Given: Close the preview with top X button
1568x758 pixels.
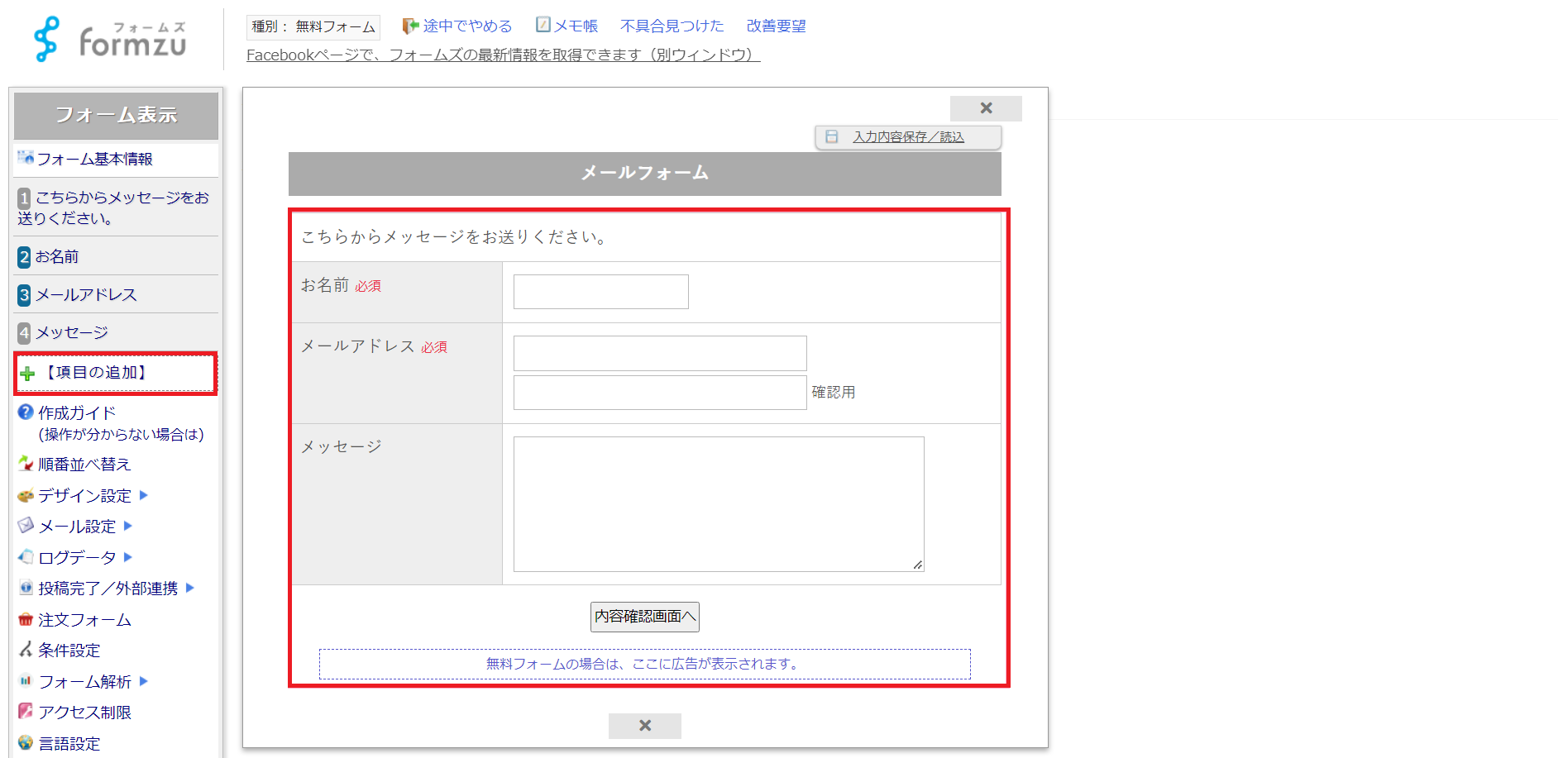Looking at the screenshot, I should coord(986,108).
